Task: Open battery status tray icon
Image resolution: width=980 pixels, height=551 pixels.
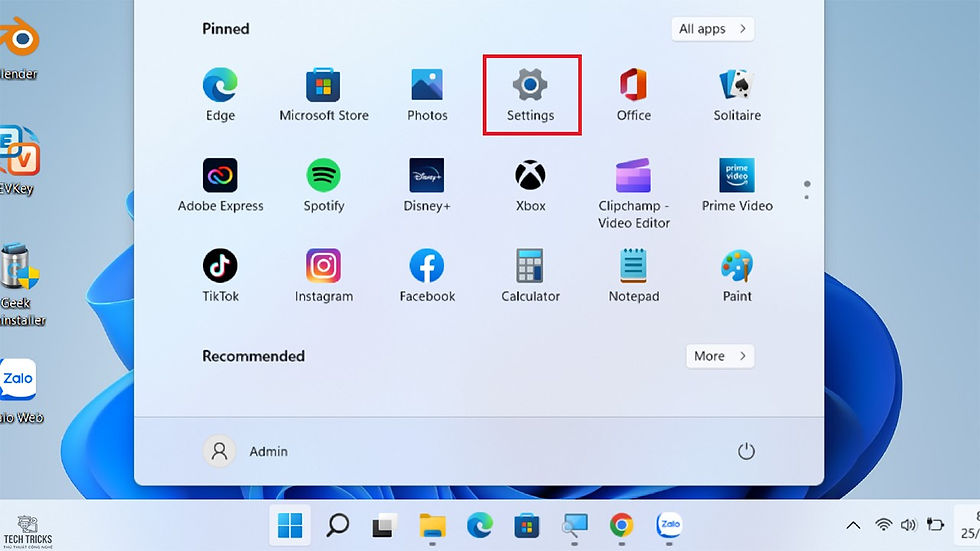Action: 935,524
